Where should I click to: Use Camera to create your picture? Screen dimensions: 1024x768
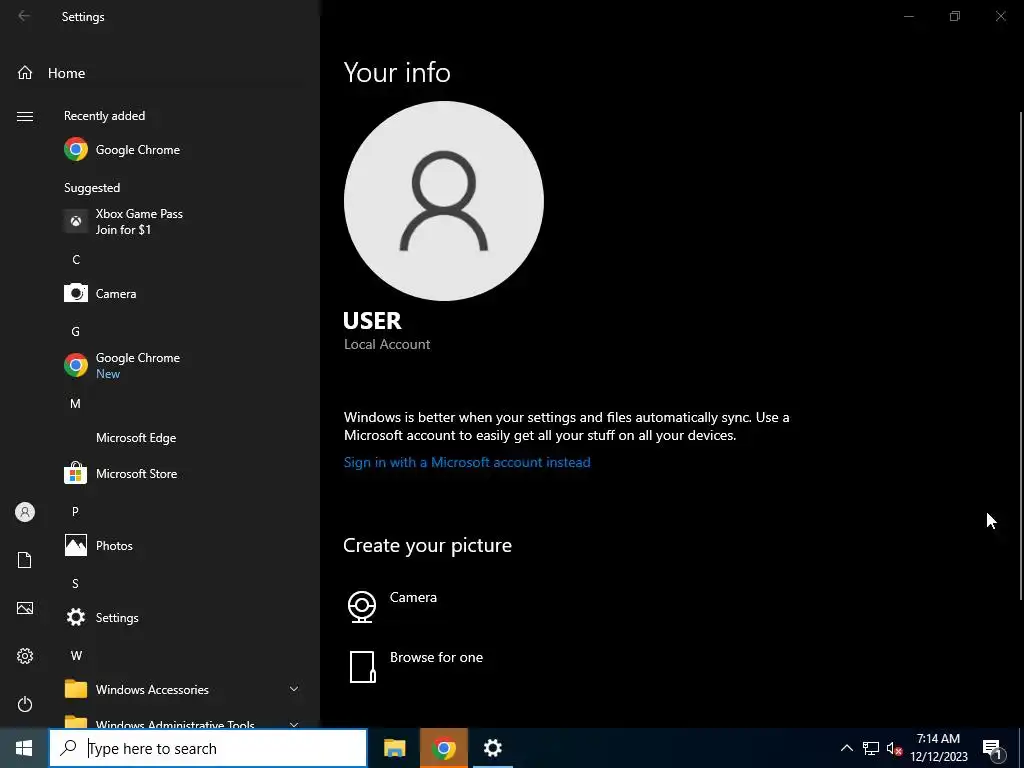[392, 605]
